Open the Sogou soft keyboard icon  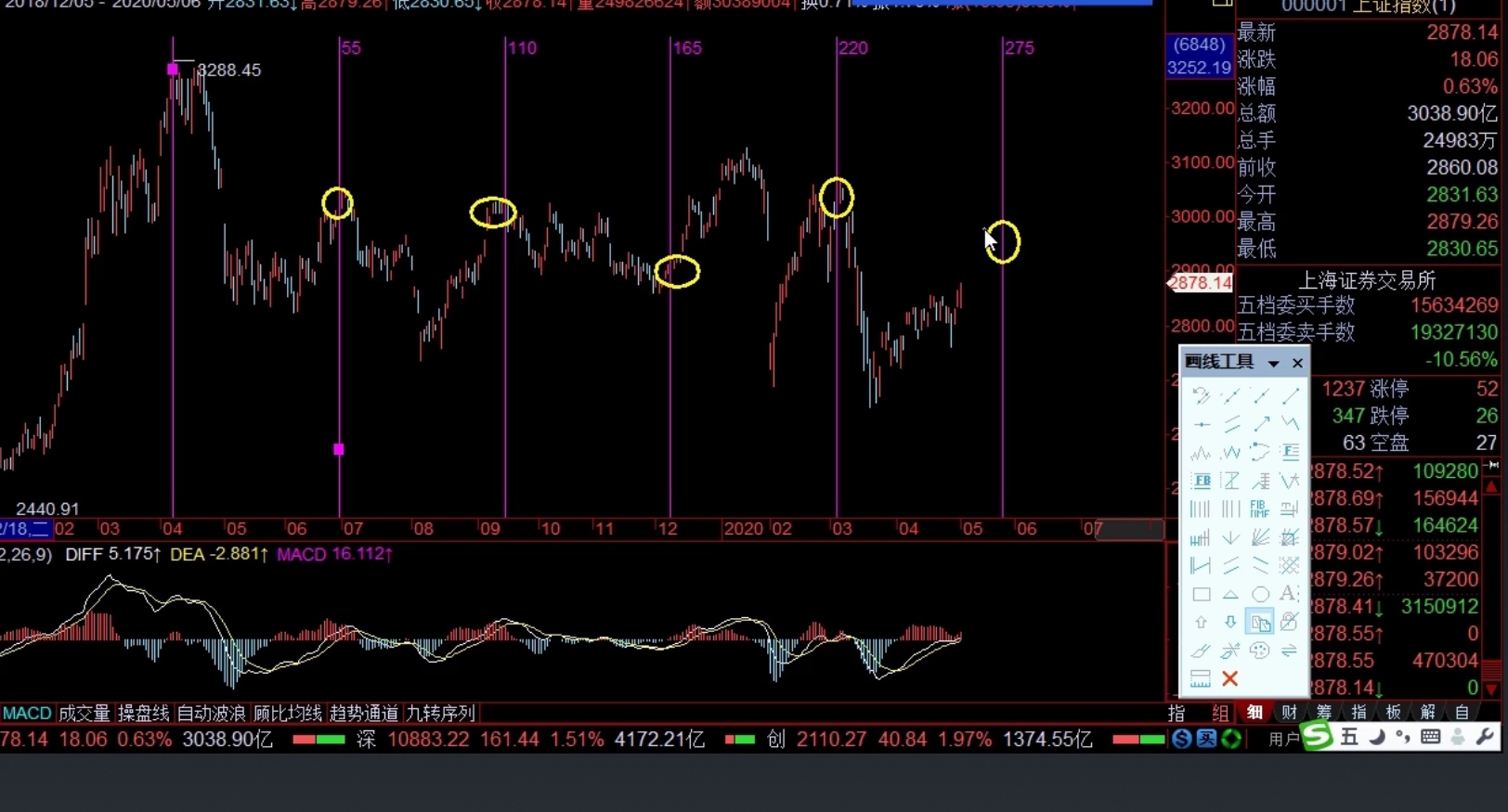1431,738
